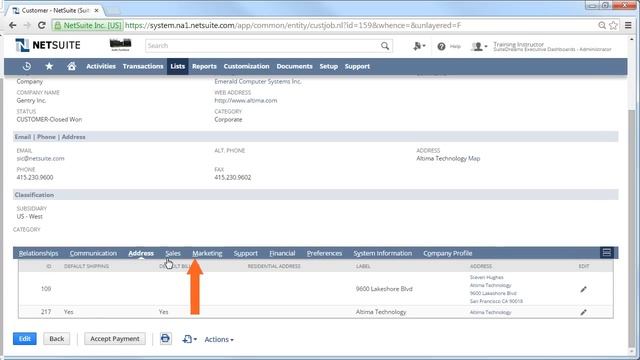Click the 9600 Lakeshore Blvd label cell
Viewport: 640px width, 360px height.
[x=384, y=289]
